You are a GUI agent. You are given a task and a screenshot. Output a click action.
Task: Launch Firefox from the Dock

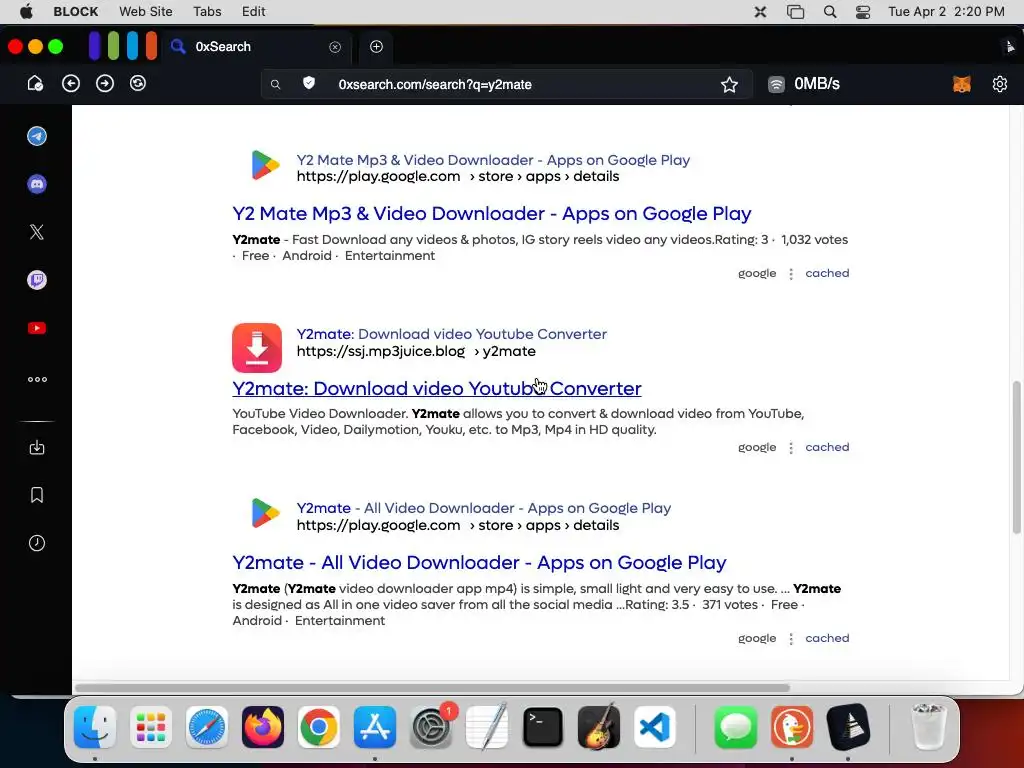click(263, 727)
